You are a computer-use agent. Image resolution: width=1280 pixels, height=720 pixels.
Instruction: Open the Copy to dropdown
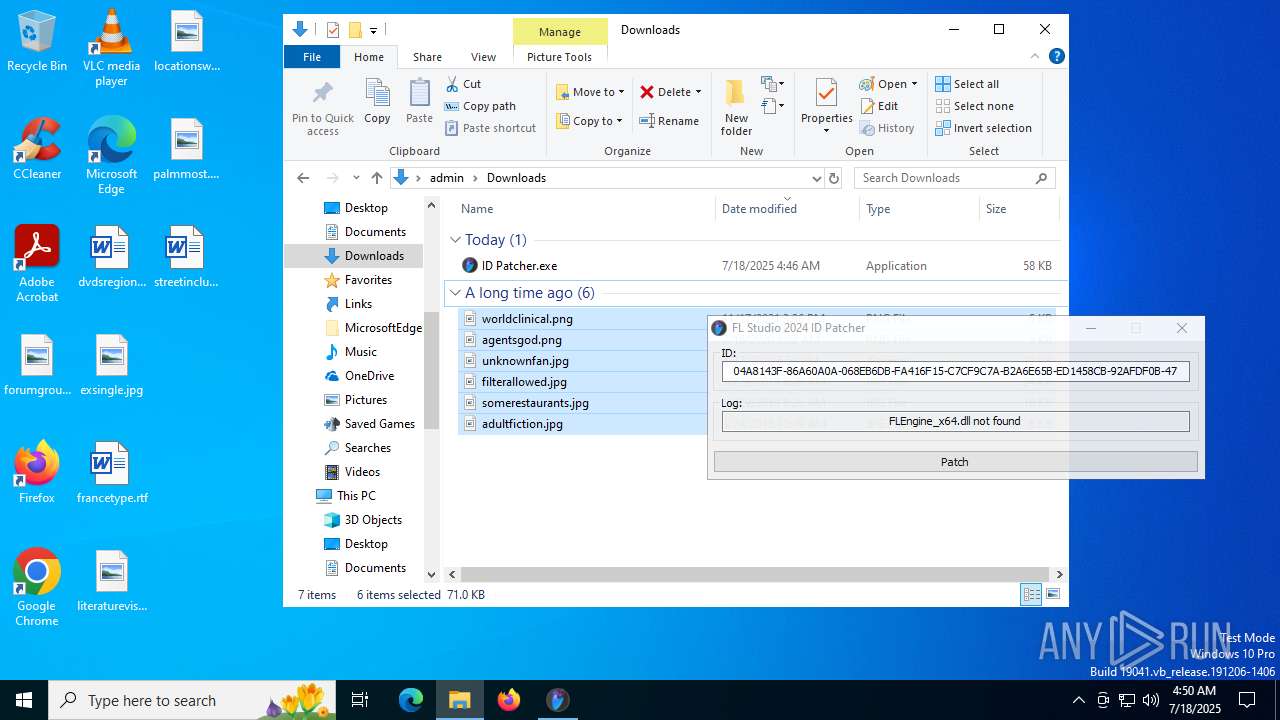coord(590,121)
